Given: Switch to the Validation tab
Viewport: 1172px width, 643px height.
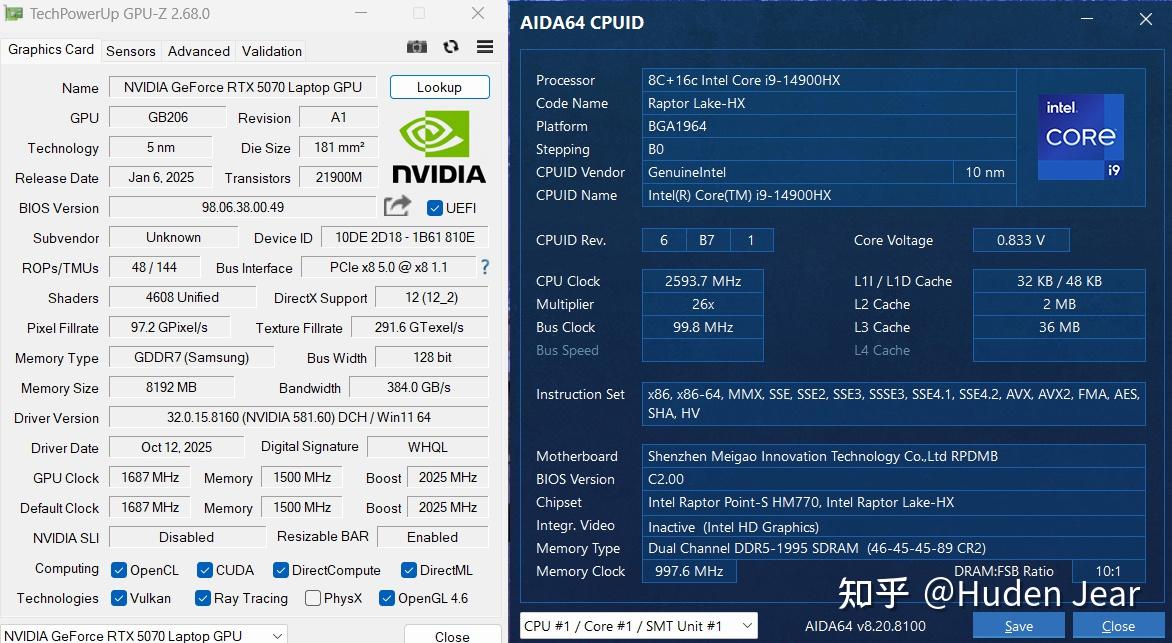Looking at the screenshot, I should [x=272, y=51].
